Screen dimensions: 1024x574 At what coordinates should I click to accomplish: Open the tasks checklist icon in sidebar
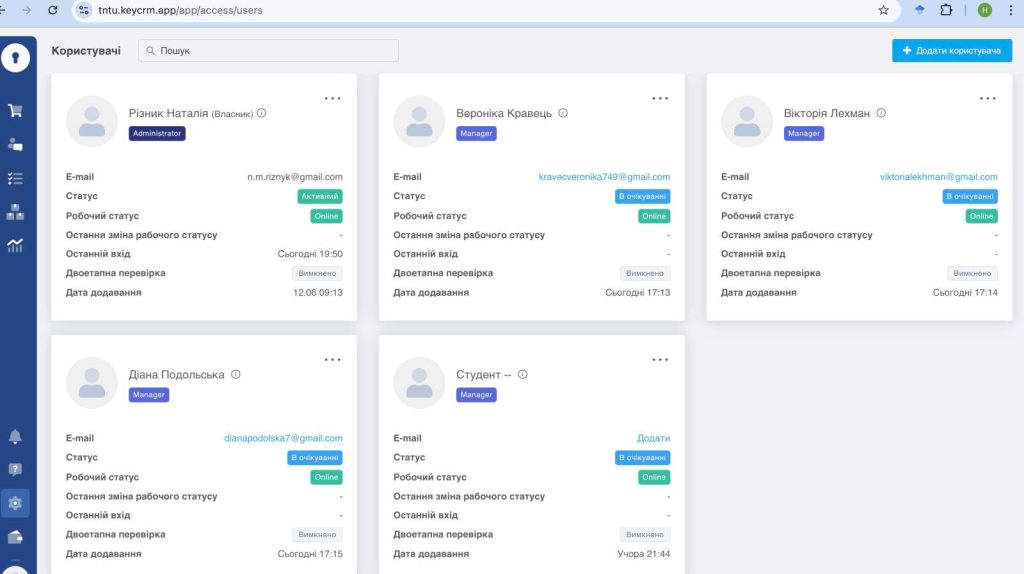tap(15, 178)
